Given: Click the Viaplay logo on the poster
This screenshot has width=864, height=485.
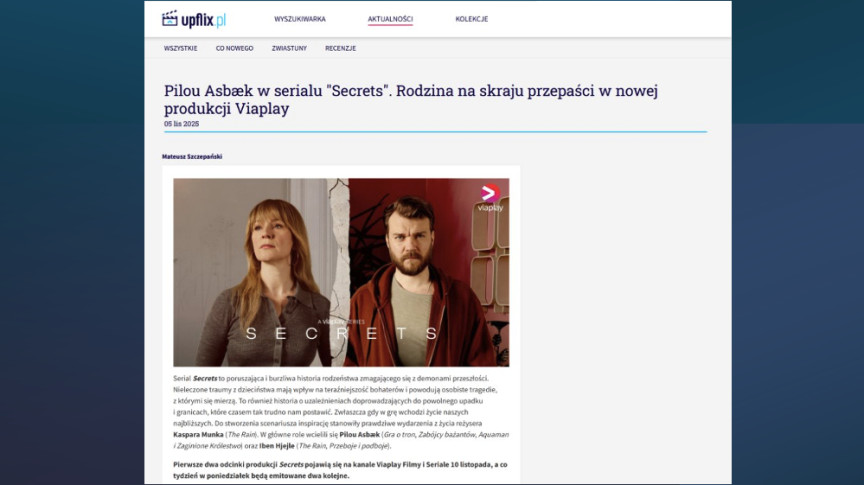Looking at the screenshot, I should tap(489, 198).
